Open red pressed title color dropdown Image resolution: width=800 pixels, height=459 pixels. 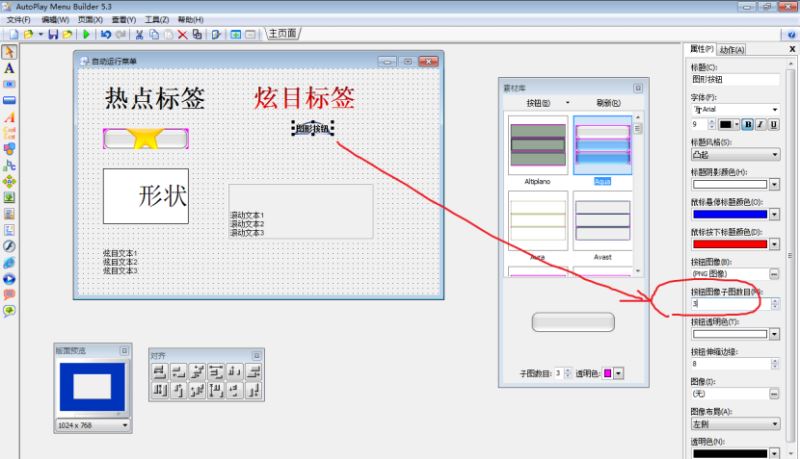(774, 244)
